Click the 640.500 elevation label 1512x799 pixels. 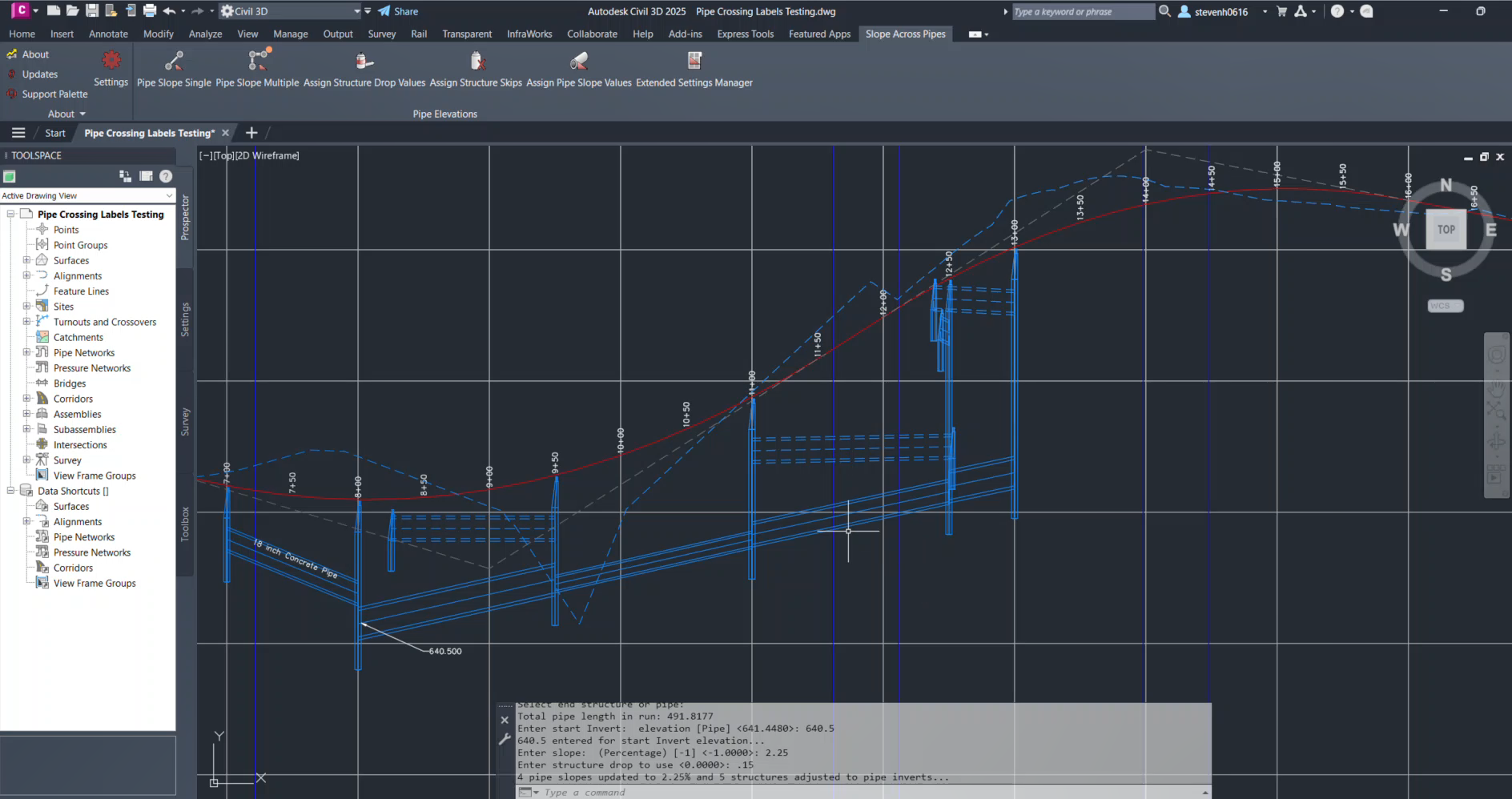445,651
